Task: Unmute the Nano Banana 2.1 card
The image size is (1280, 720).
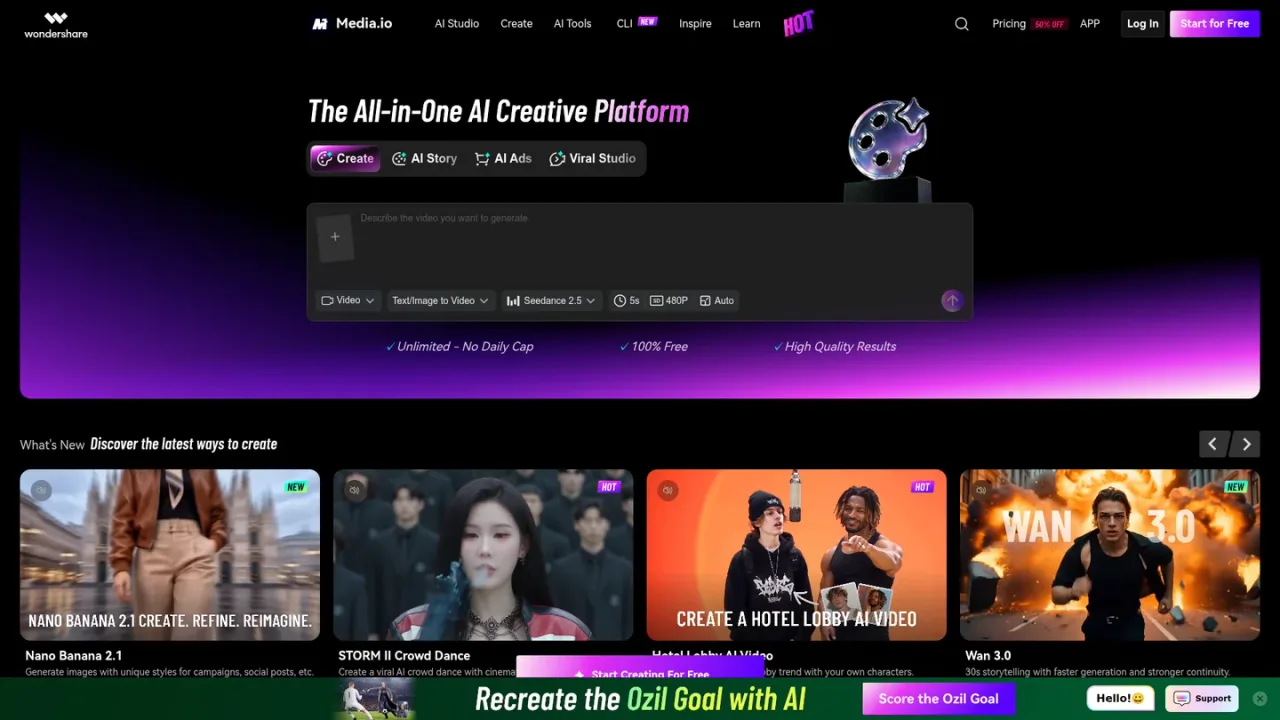Action: 41,490
